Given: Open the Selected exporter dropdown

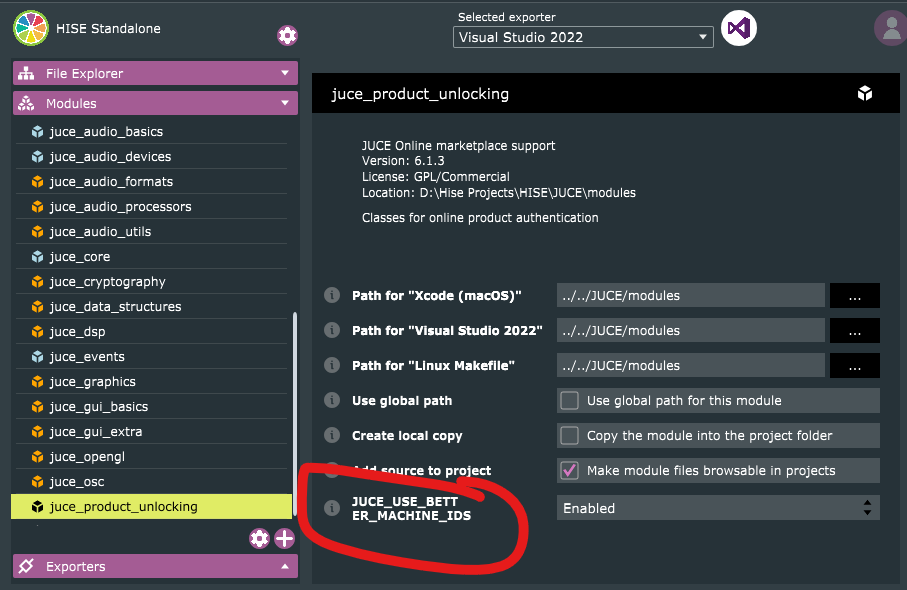Looking at the screenshot, I should [583, 38].
